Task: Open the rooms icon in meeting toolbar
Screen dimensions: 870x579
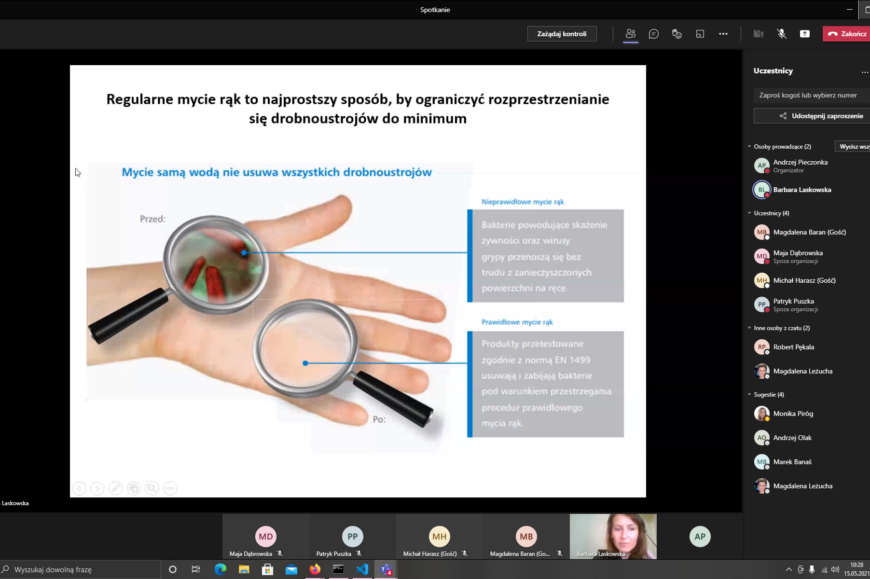Action: (x=700, y=34)
